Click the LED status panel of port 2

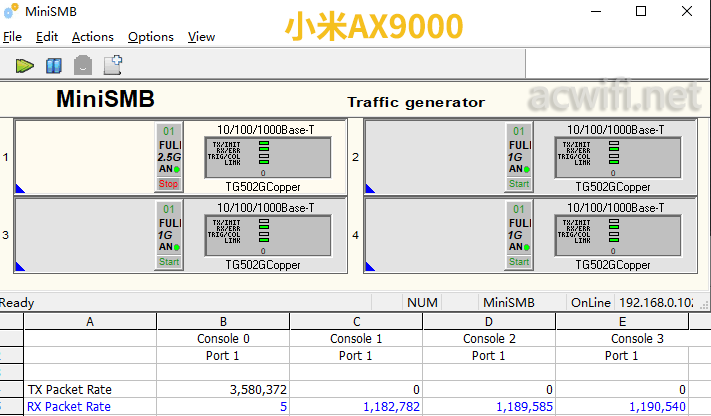click(x=618, y=157)
